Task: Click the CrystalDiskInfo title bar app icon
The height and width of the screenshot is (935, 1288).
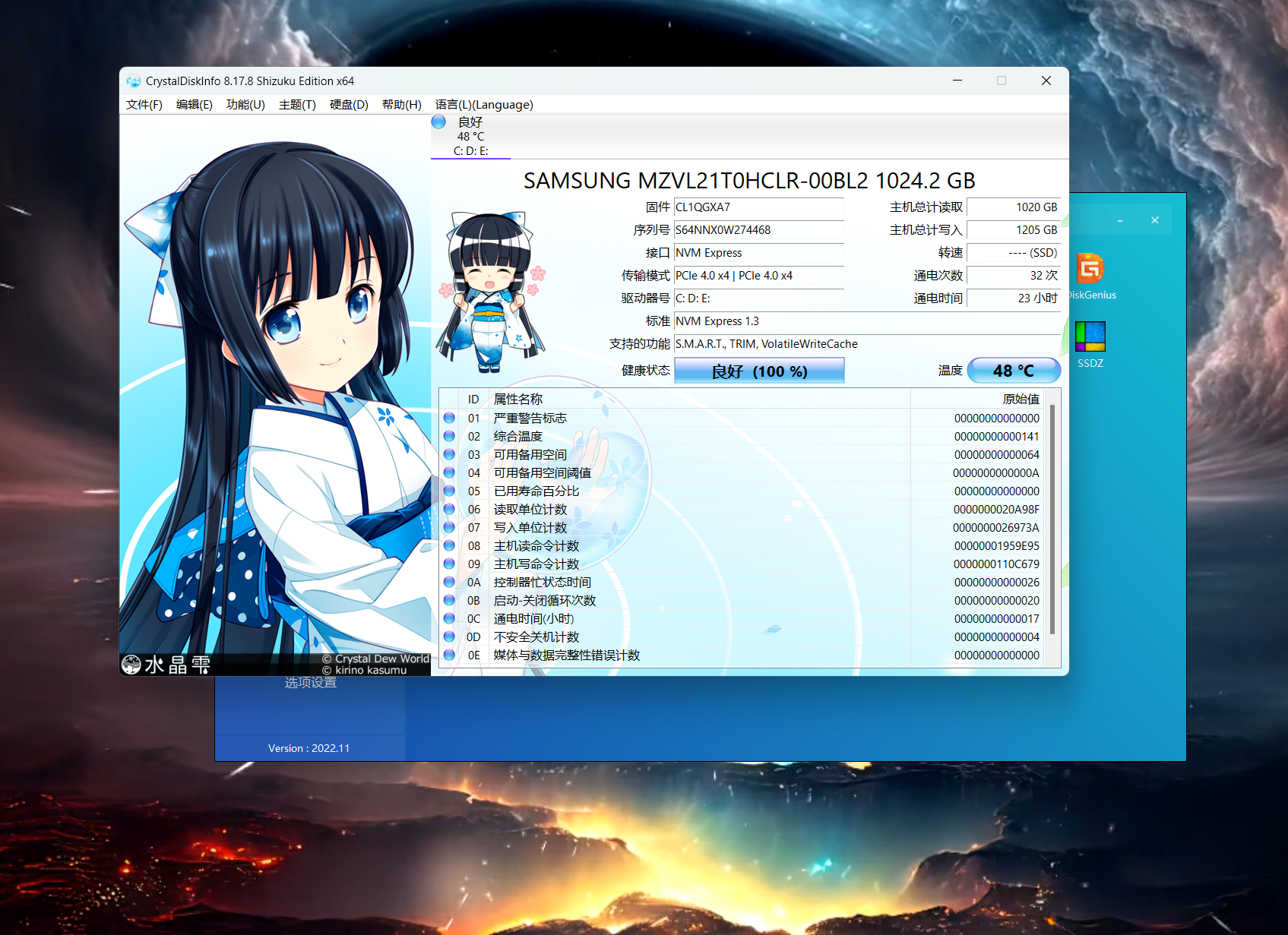Action: 134,81
